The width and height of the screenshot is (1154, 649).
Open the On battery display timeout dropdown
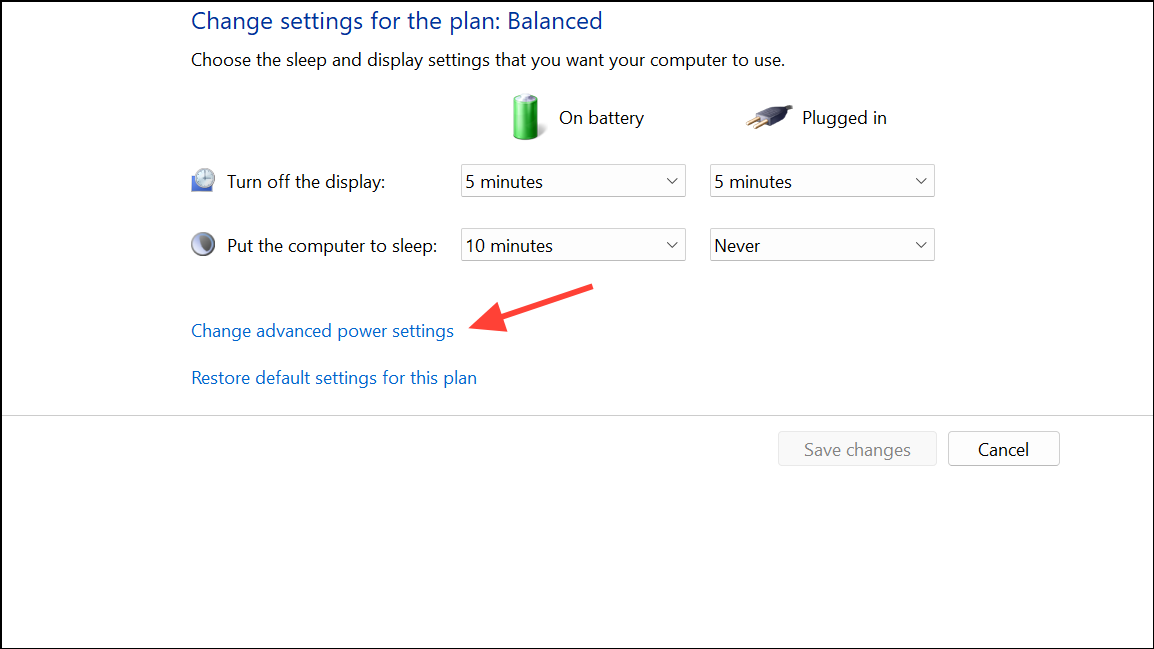(573, 180)
